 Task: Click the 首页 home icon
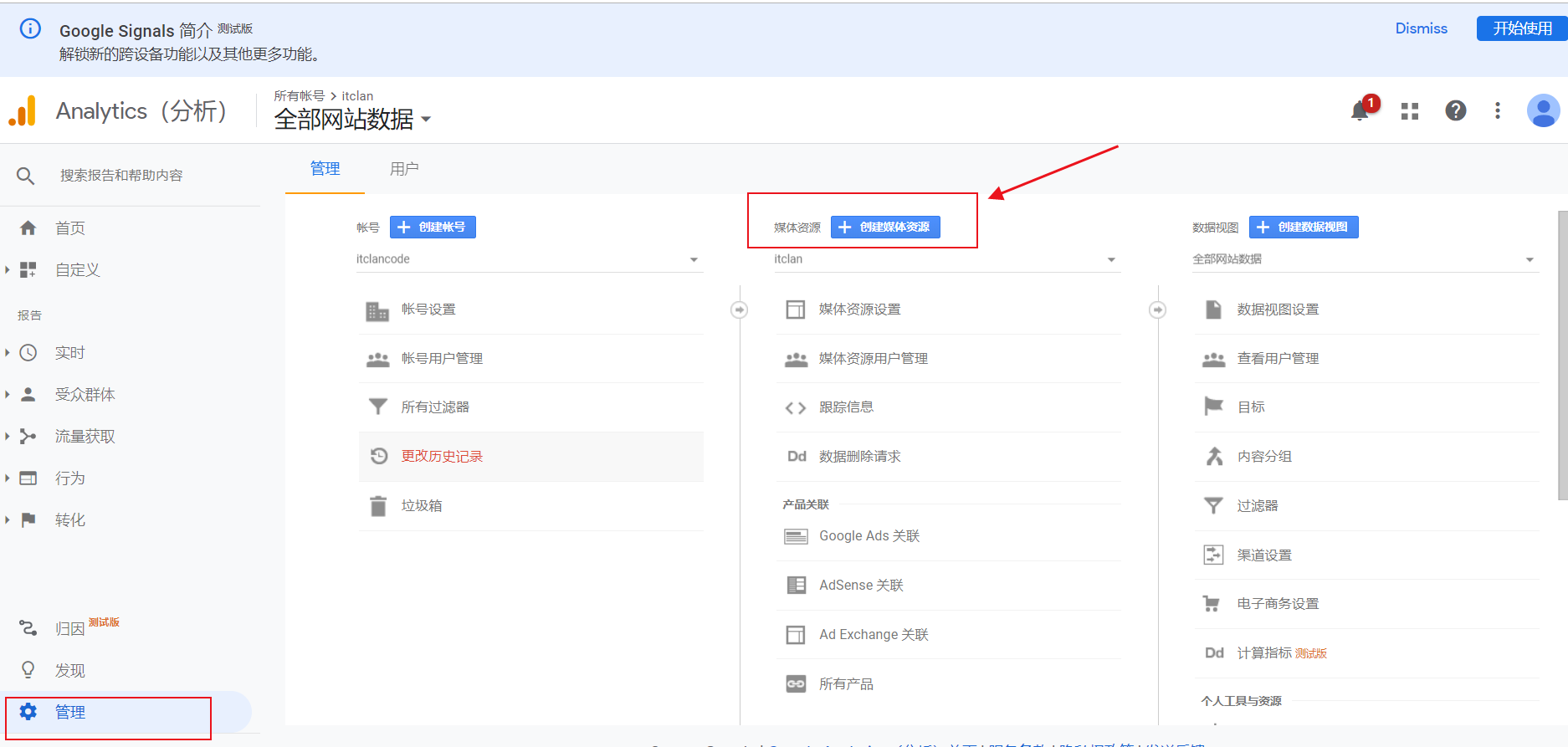[x=28, y=228]
